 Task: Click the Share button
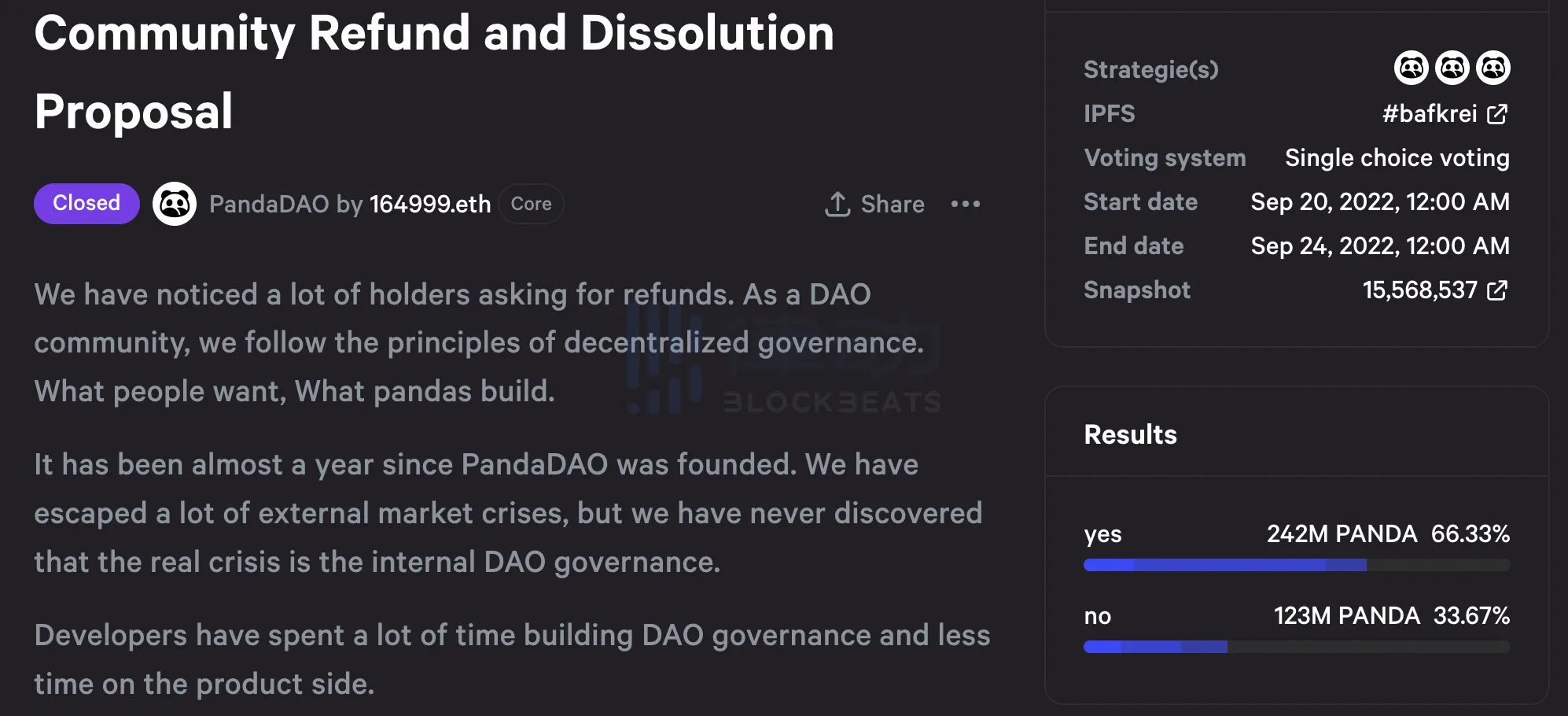pyautogui.click(x=874, y=204)
